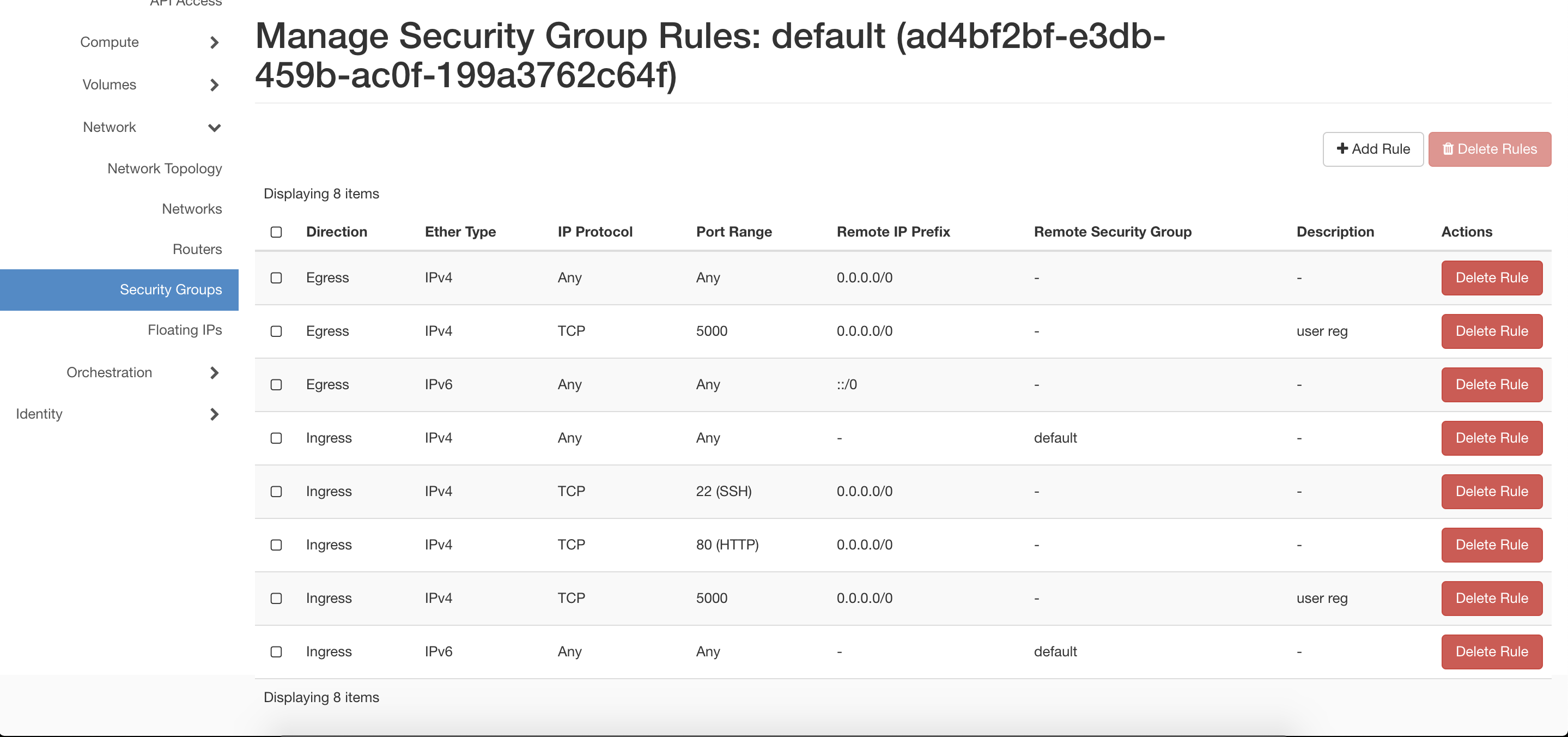Delete the first Egress IPv4 Any rule

1491,278
